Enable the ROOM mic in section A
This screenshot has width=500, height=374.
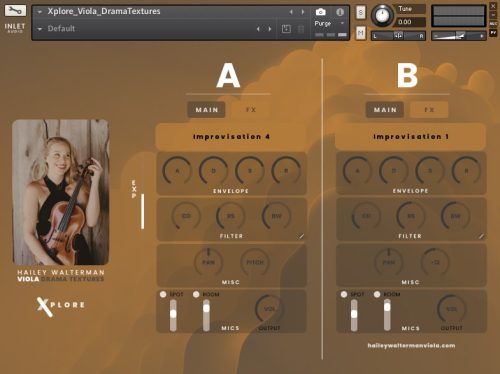196,294
